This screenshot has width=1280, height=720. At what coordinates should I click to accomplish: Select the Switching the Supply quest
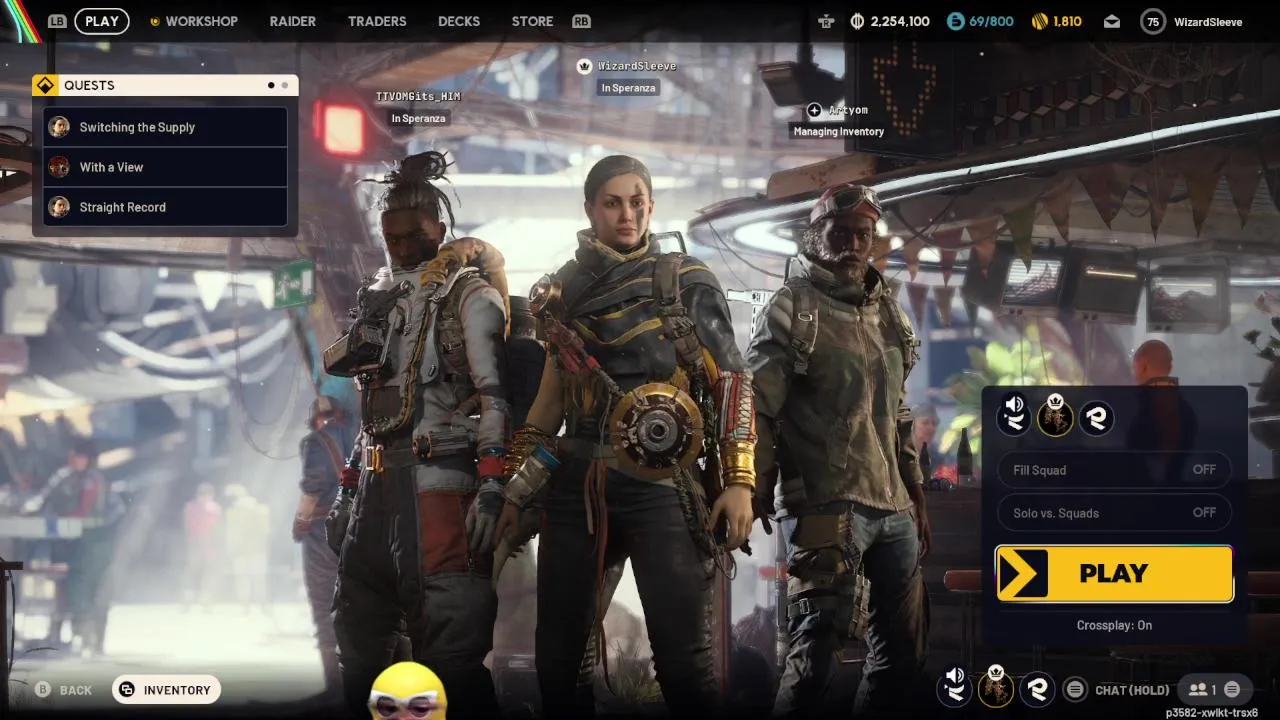166,127
